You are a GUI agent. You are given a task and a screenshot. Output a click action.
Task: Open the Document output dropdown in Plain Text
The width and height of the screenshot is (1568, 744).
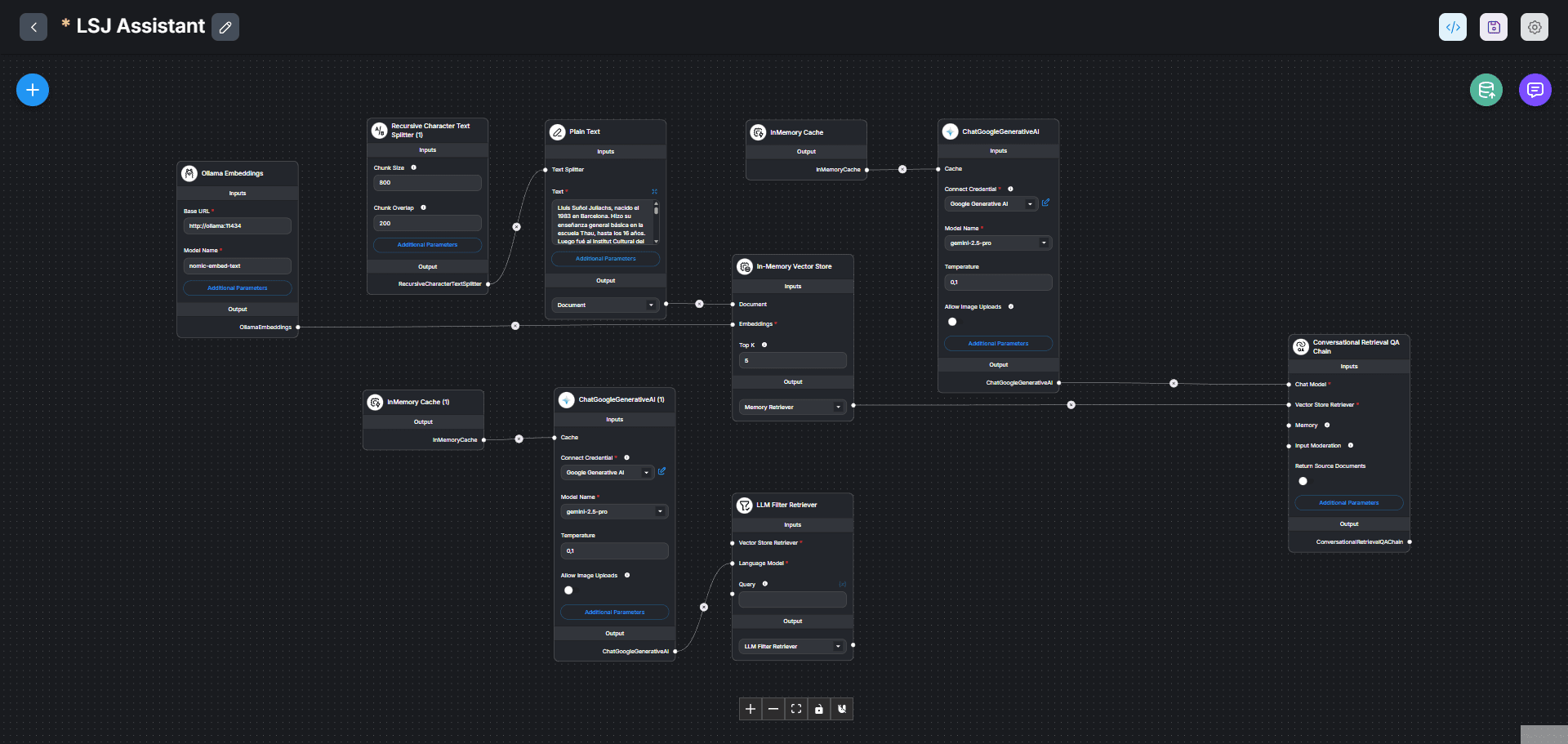(x=604, y=305)
